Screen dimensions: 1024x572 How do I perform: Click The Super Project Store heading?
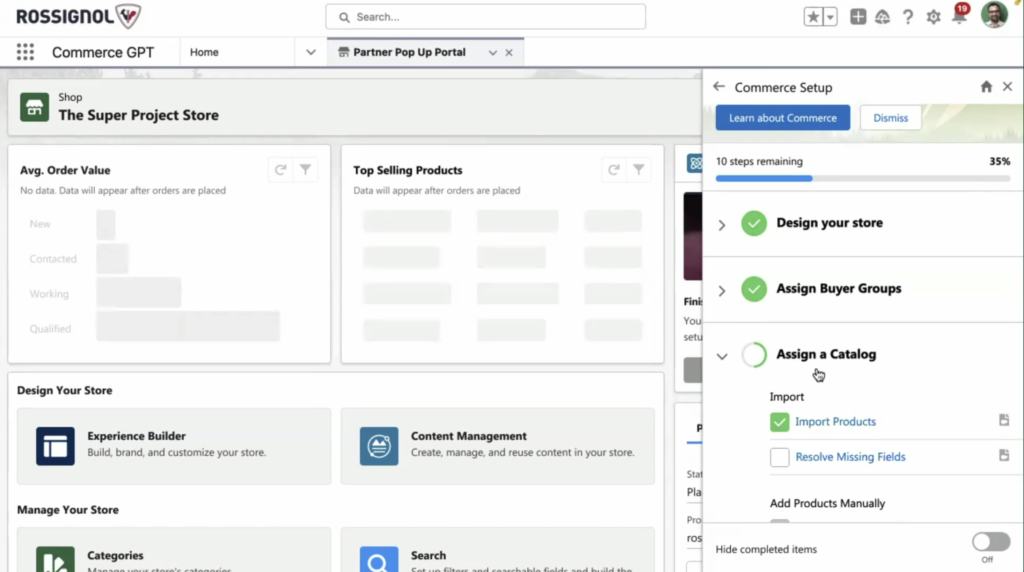click(x=138, y=116)
